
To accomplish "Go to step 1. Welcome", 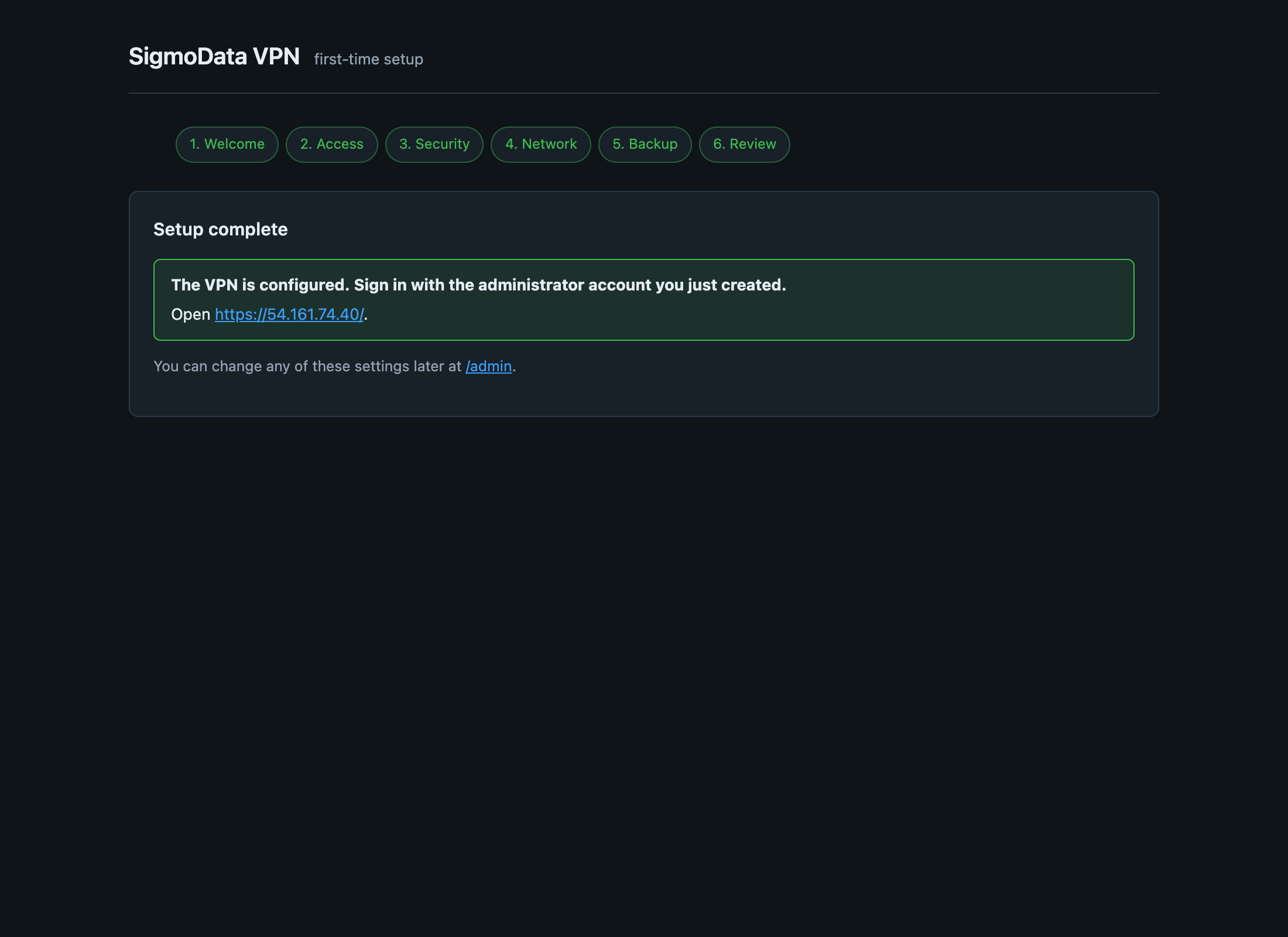I will [x=227, y=145].
